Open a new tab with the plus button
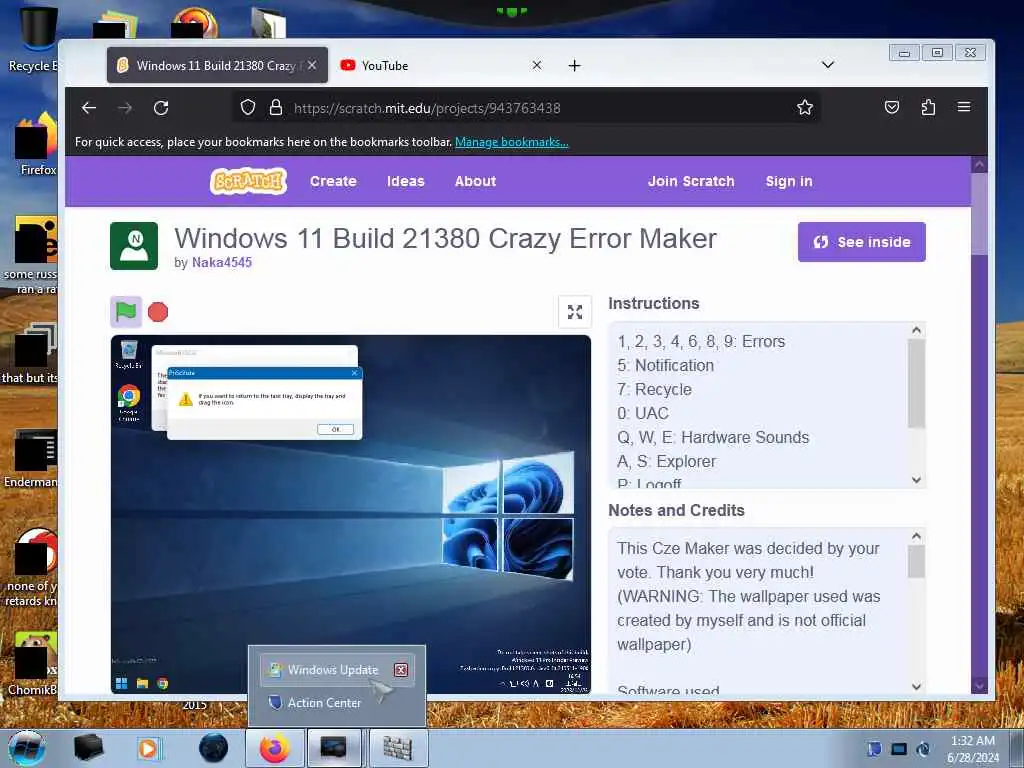 click(x=574, y=65)
